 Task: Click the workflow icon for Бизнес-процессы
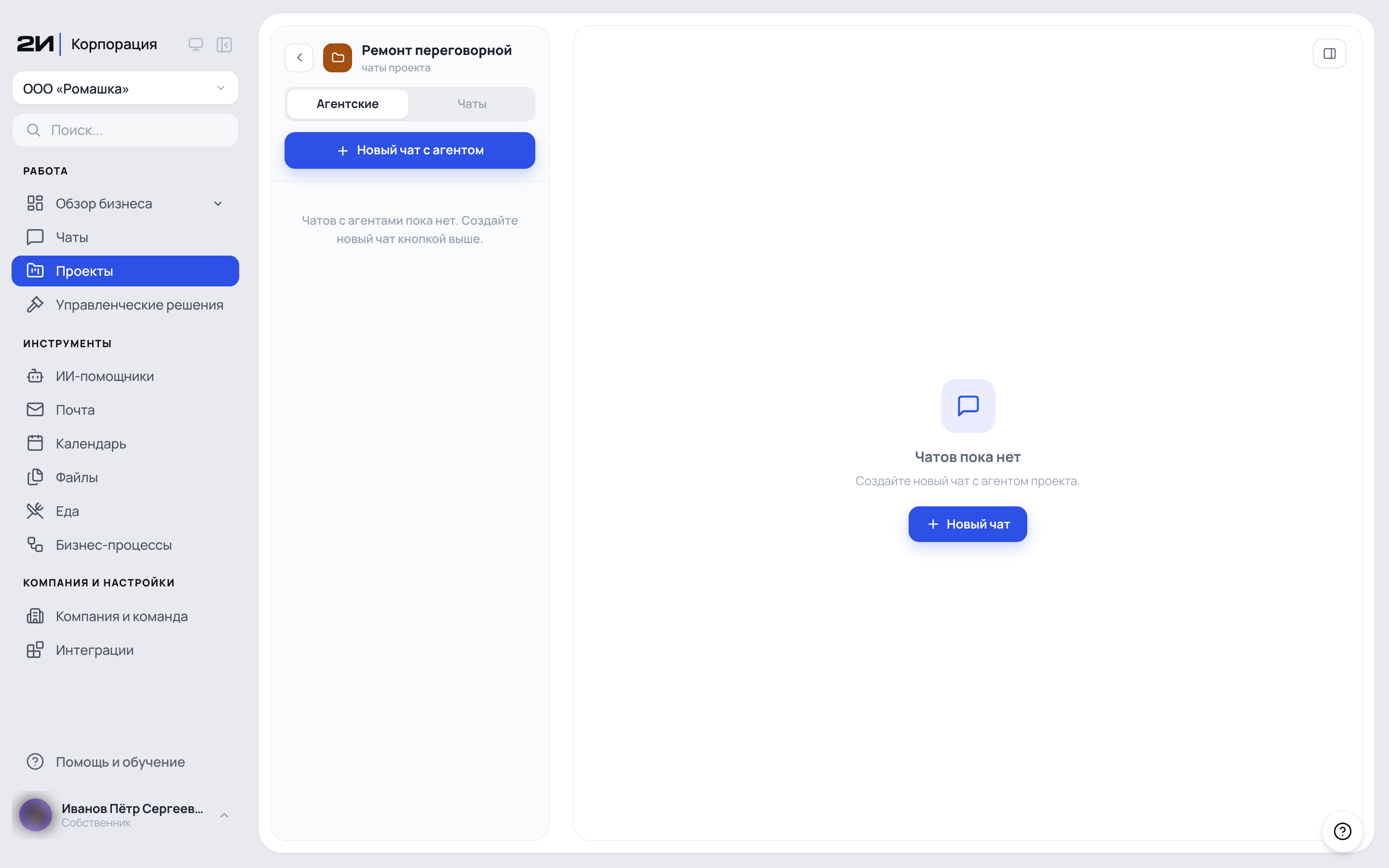(x=35, y=544)
